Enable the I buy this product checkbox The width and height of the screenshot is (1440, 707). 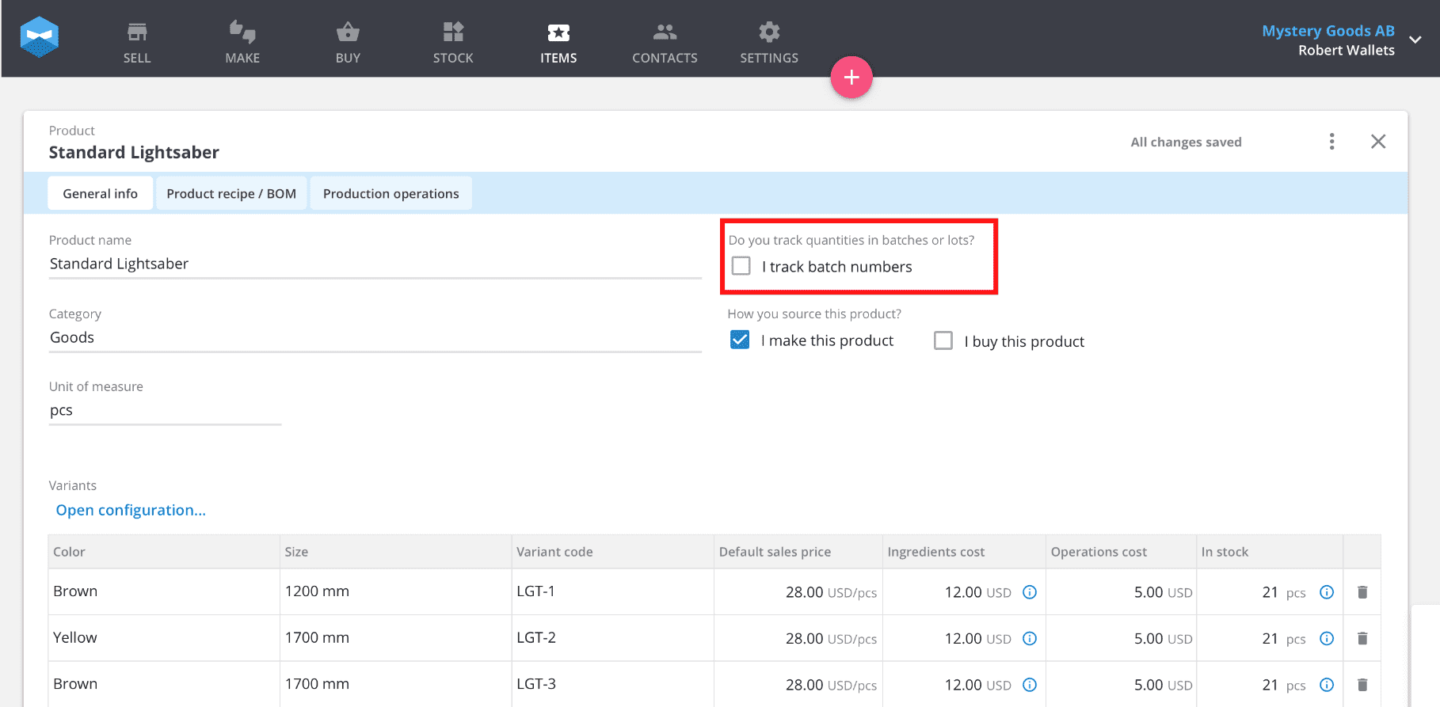coord(943,340)
